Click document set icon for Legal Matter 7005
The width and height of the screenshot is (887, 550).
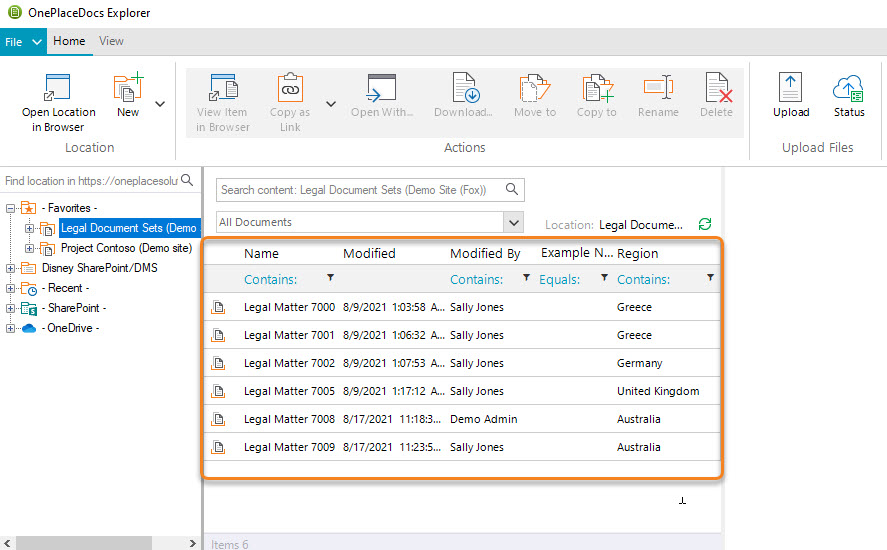coord(218,392)
